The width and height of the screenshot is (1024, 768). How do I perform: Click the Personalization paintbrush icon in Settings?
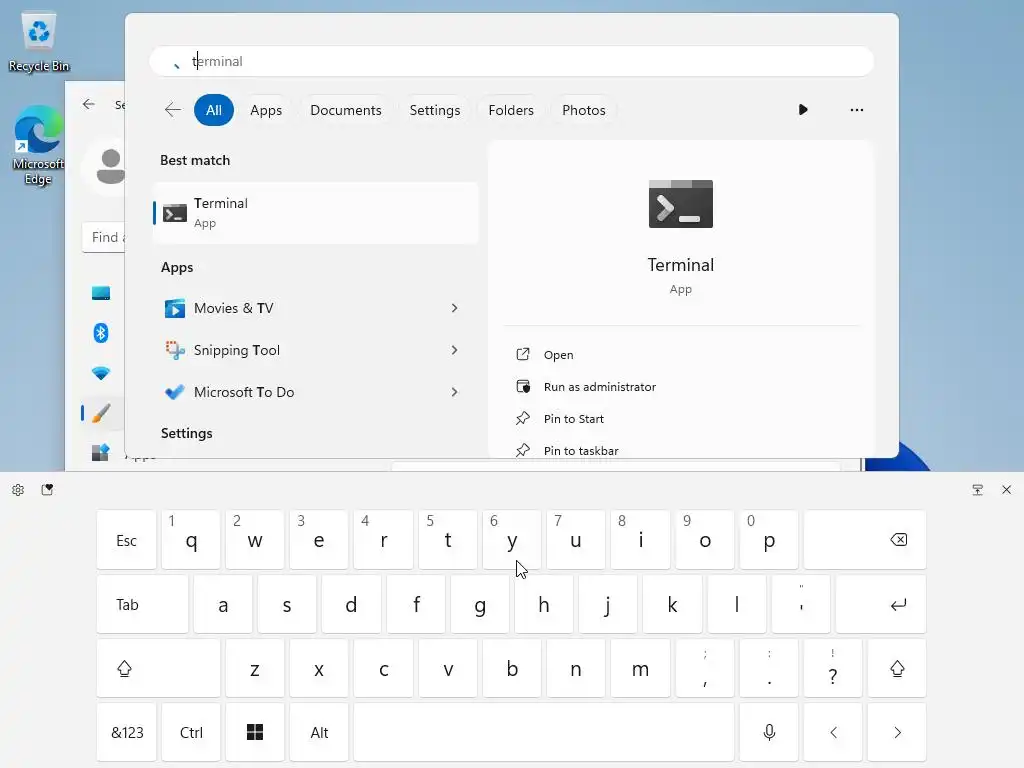click(101, 413)
